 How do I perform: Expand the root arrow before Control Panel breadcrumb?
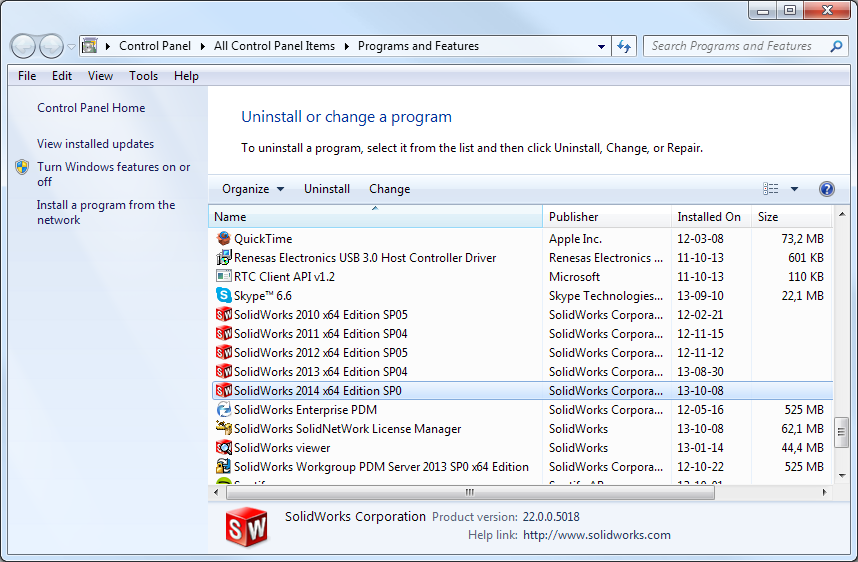[x=108, y=47]
